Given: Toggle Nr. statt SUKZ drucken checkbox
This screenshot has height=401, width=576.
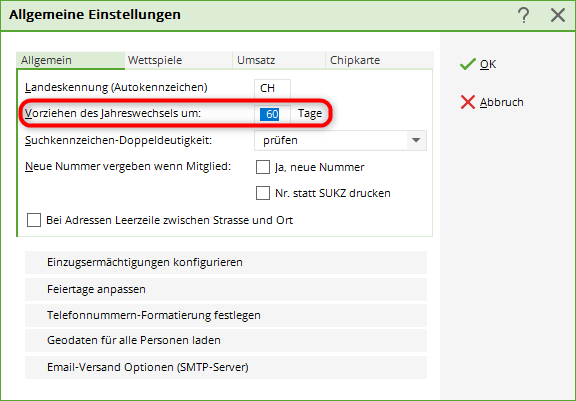Looking at the screenshot, I should (x=263, y=193).
